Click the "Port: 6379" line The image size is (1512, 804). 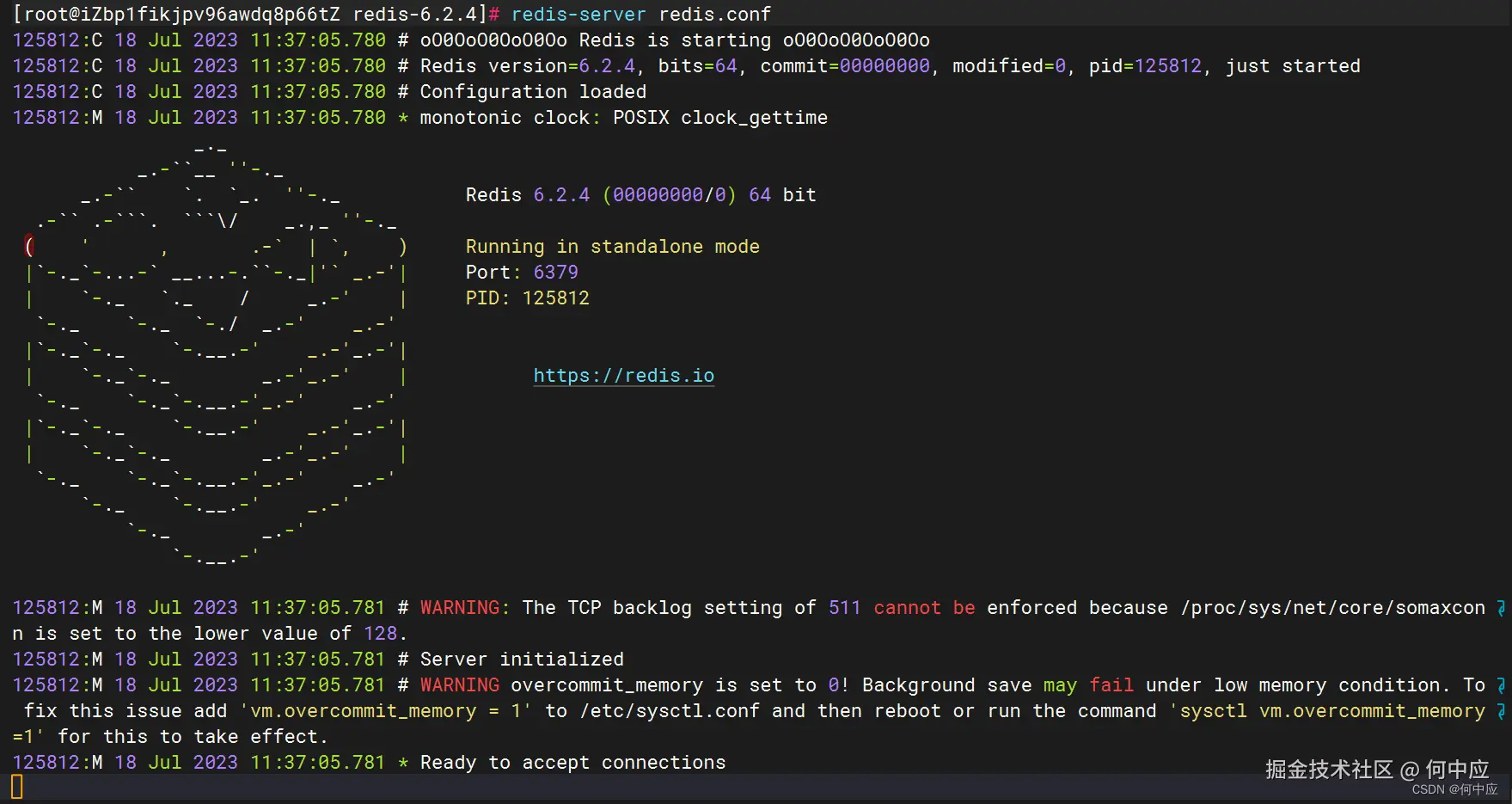click(x=522, y=273)
